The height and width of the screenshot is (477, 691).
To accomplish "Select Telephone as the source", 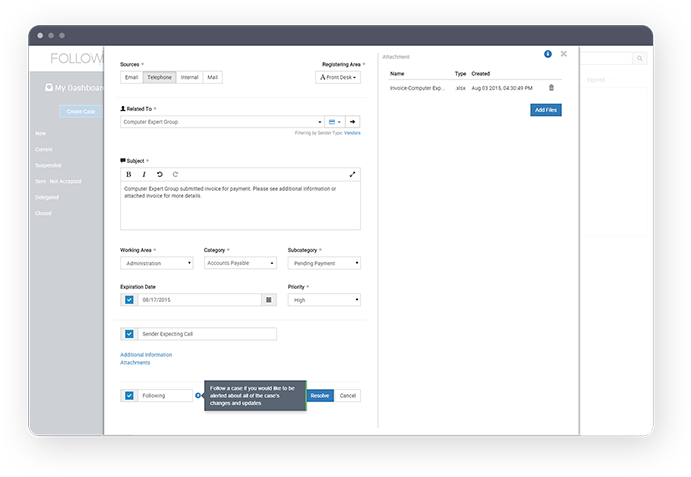I will point(160,77).
